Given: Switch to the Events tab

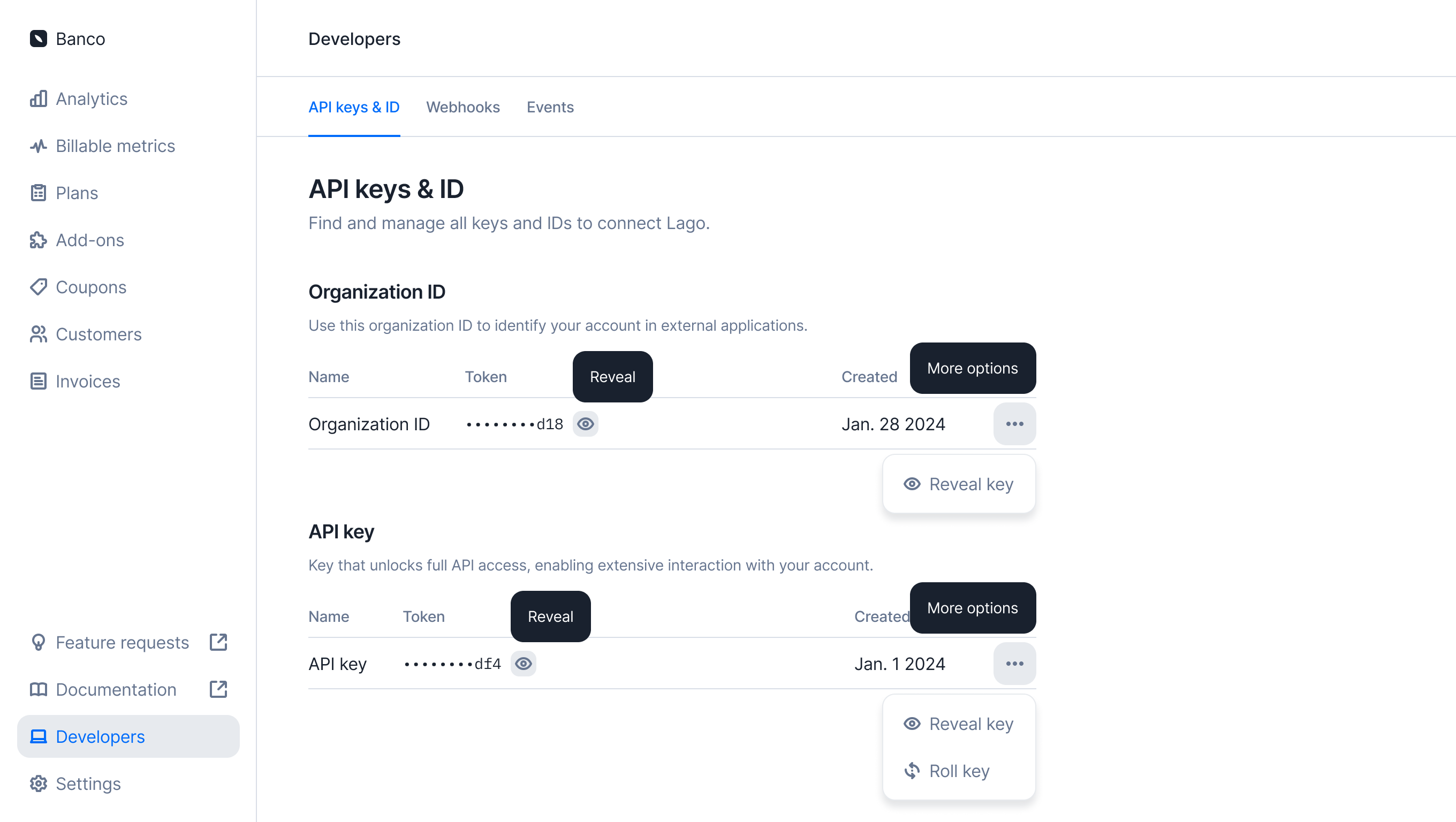Looking at the screenshot, I should point(550,108).
